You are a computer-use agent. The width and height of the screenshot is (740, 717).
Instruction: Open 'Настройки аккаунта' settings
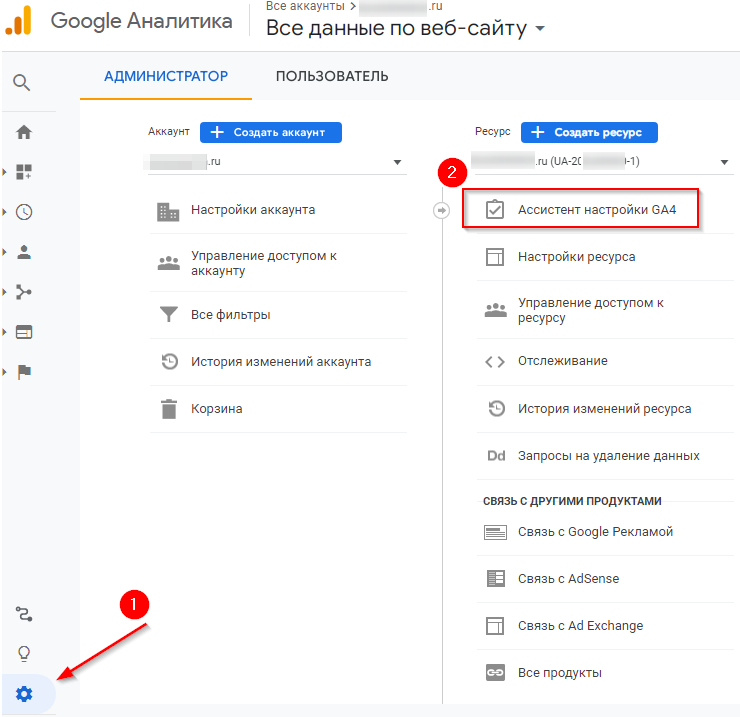[x=253, y=210]
